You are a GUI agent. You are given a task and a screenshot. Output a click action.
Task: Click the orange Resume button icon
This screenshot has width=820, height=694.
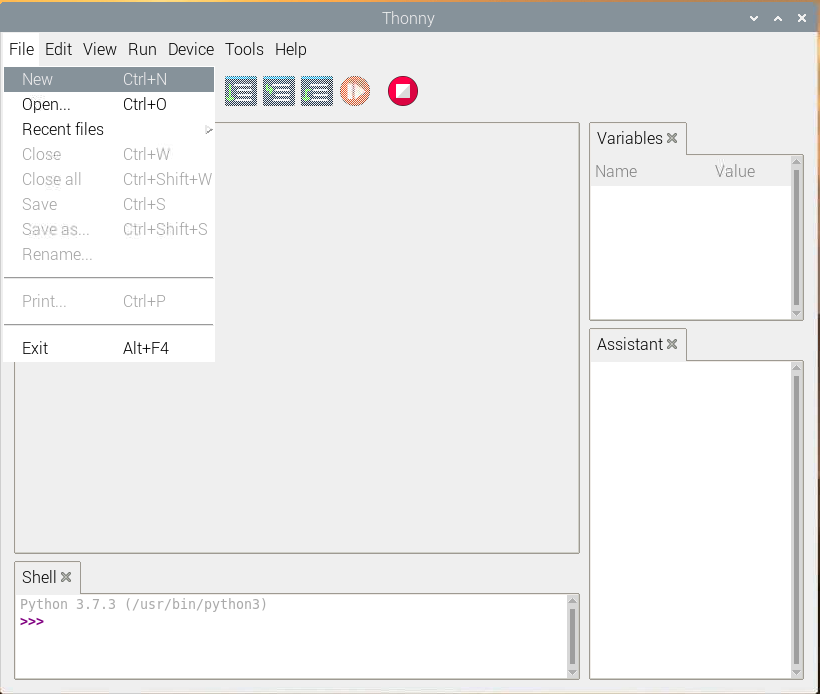point(355,91)
